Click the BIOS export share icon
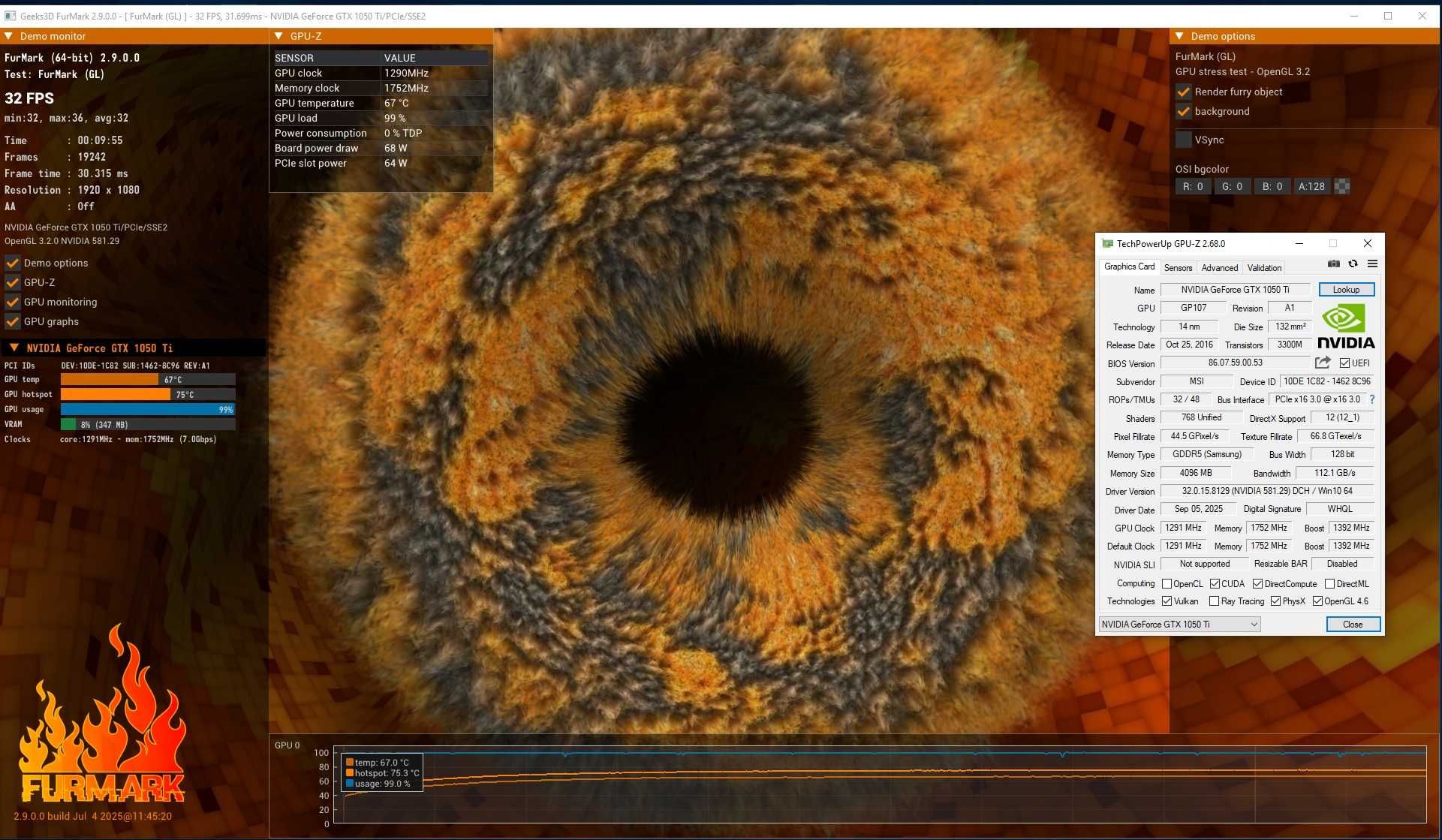 pyautogui.click(x=1323, y=363)
